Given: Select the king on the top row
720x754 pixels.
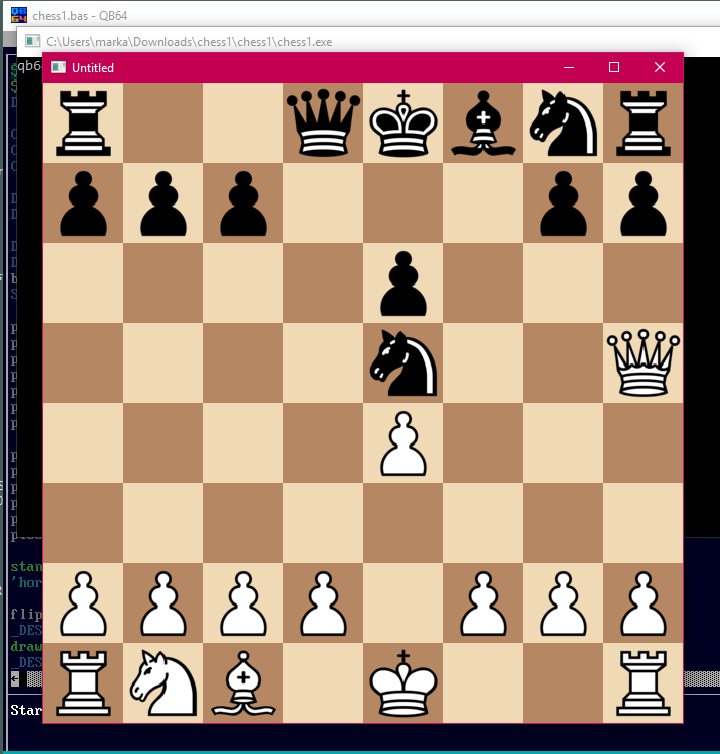Looking at the screenshot, I should pos(403,123).
